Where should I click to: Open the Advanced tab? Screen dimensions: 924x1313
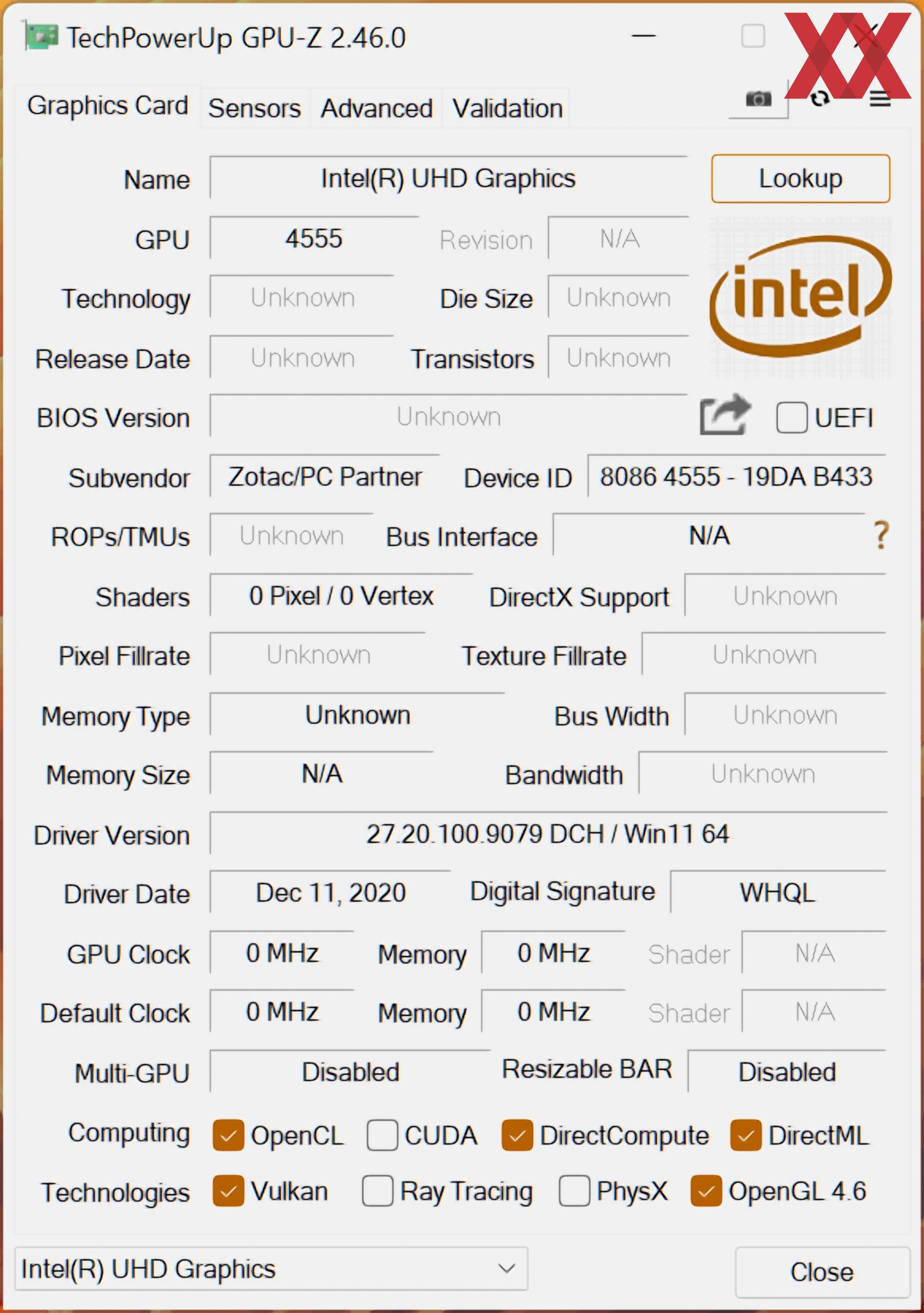376,108
